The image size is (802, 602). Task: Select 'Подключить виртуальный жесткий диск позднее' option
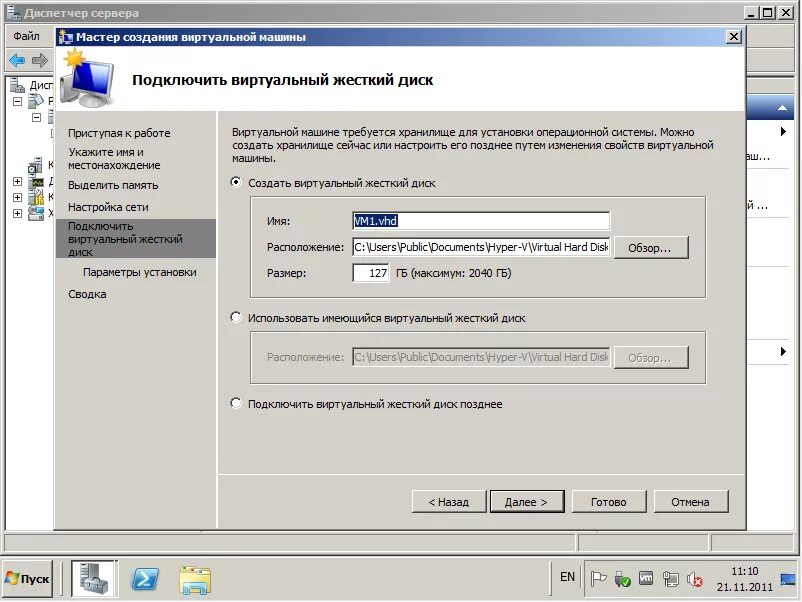(237, 404)
